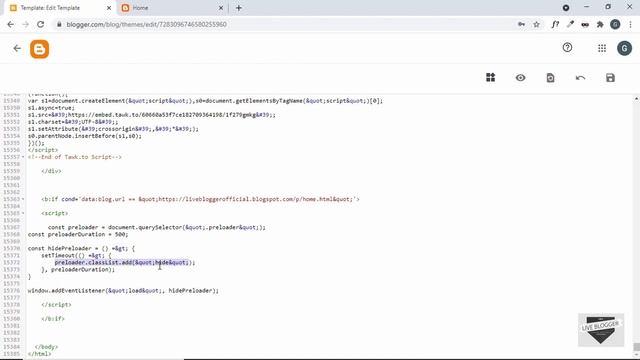This screenshot has height=360, width=640.
Task: Click the closing </html> tag line
Action: click(x=40, y=354)
